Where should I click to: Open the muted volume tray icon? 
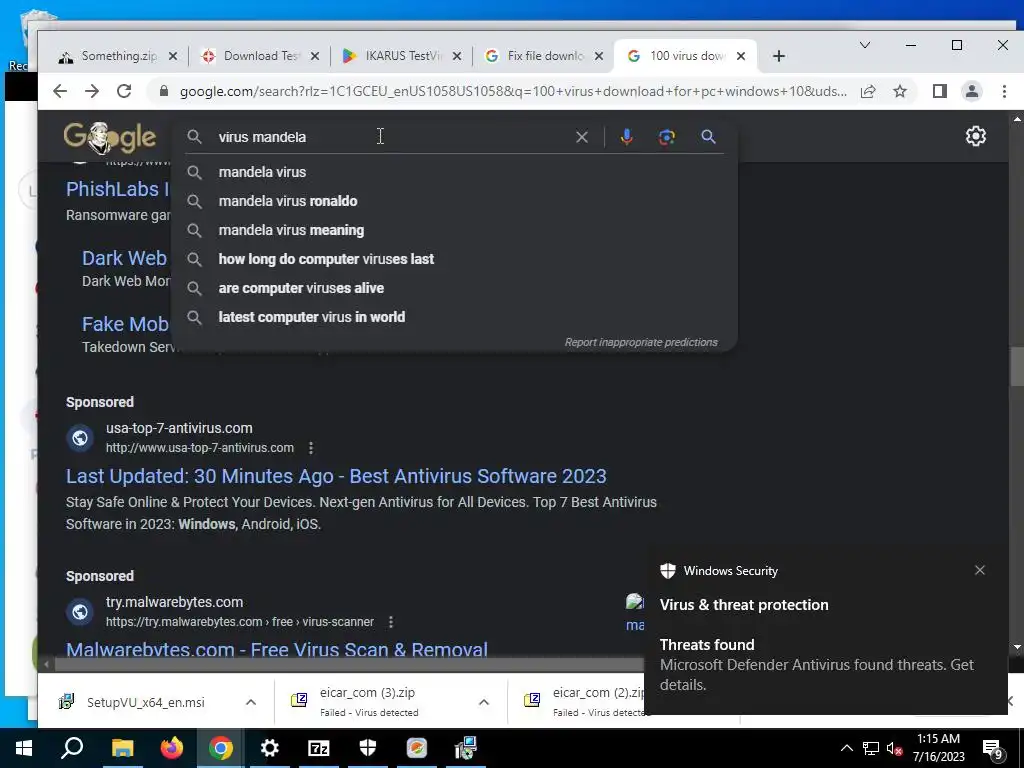895,748
